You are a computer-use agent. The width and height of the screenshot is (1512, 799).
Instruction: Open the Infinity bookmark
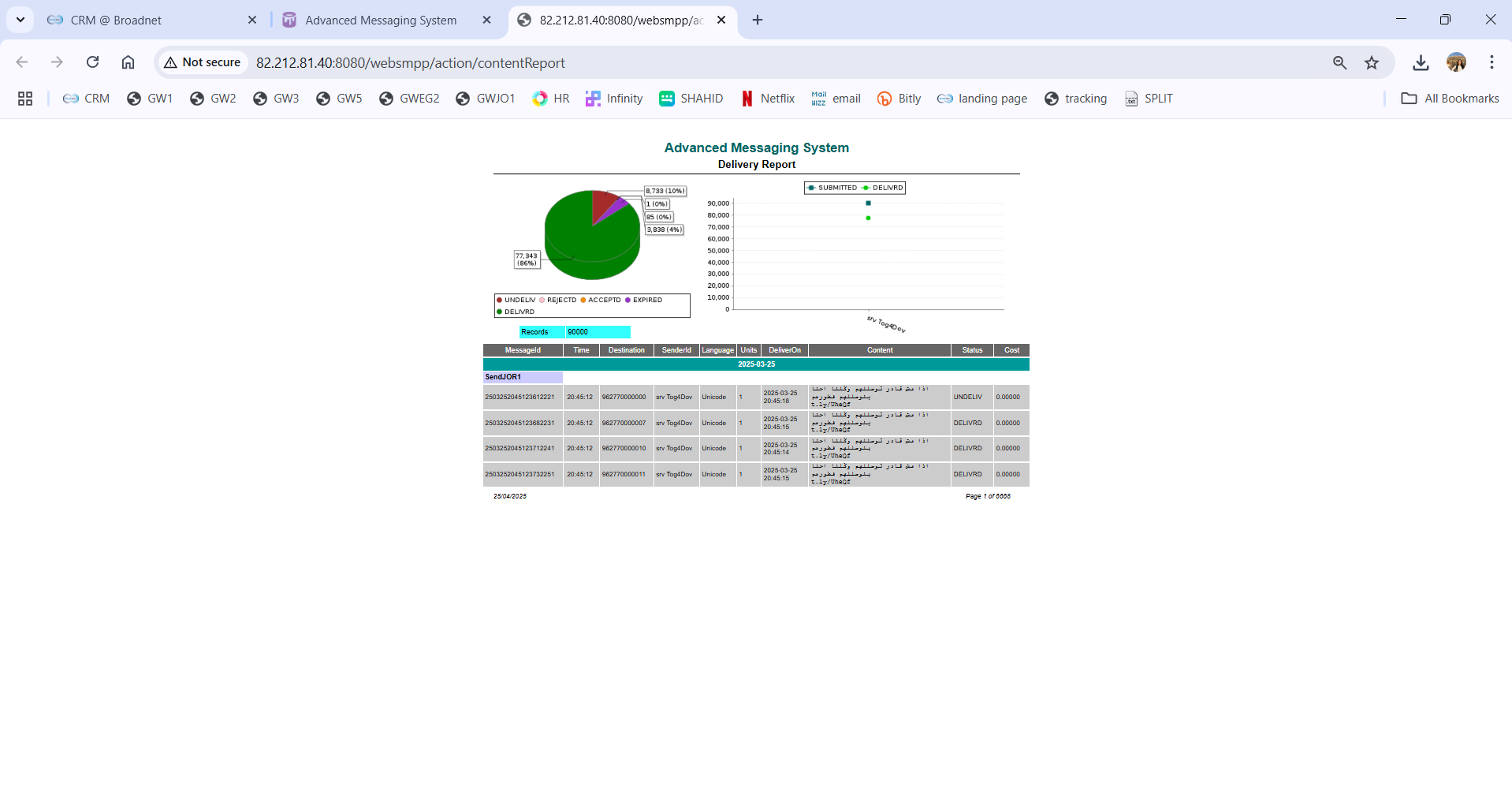[614, 99]
